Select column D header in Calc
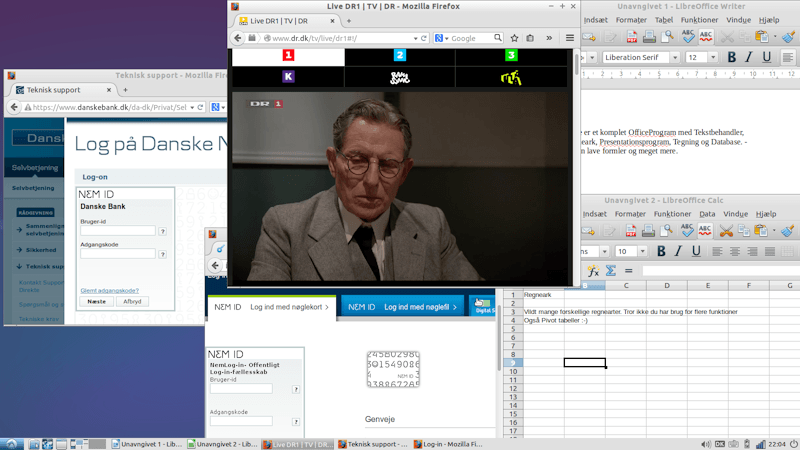Screen dimensions: 800x450 (667, 286)
